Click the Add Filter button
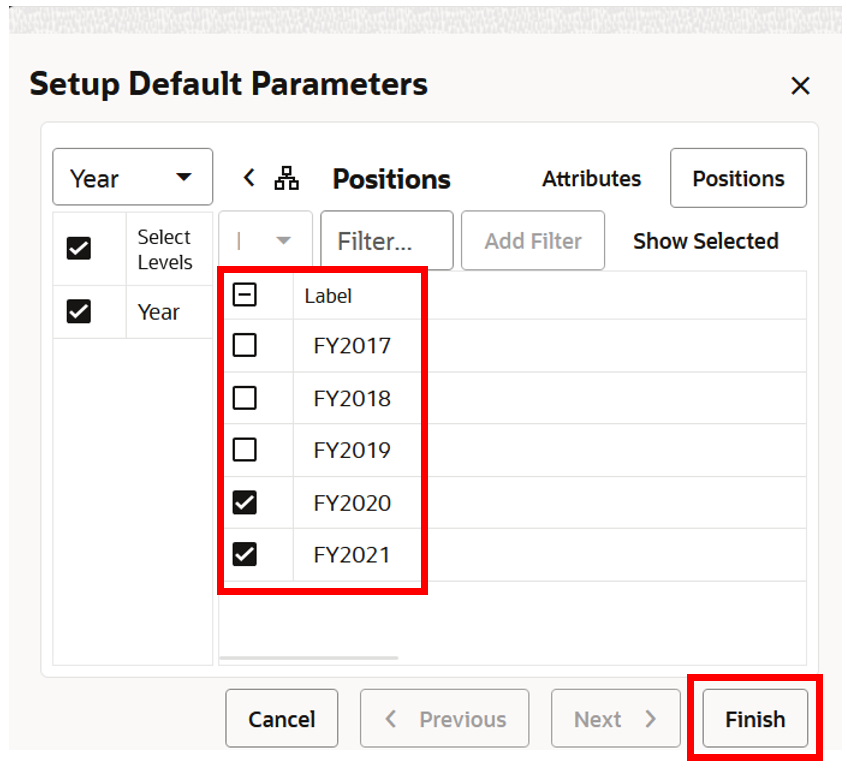This screenshot has width=847, height=777. [532, 240]
